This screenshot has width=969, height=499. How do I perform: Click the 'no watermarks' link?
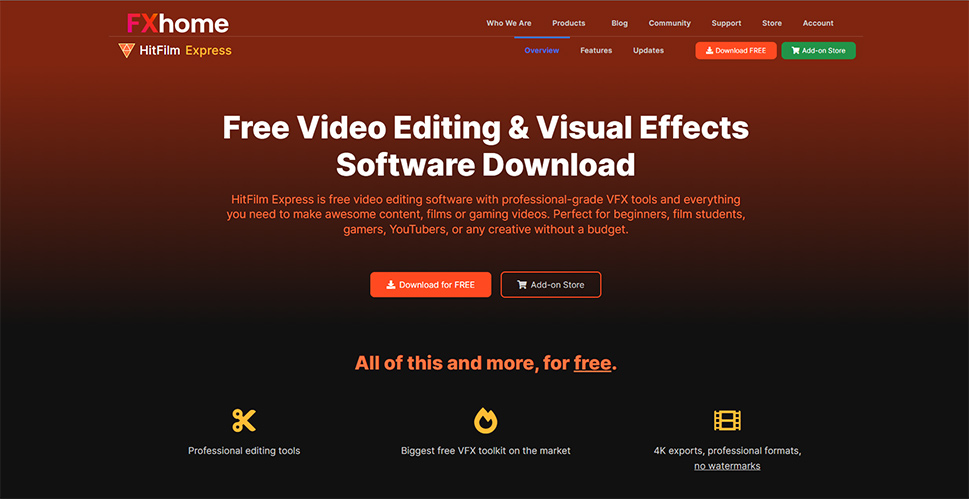click(x=727, y=466)
